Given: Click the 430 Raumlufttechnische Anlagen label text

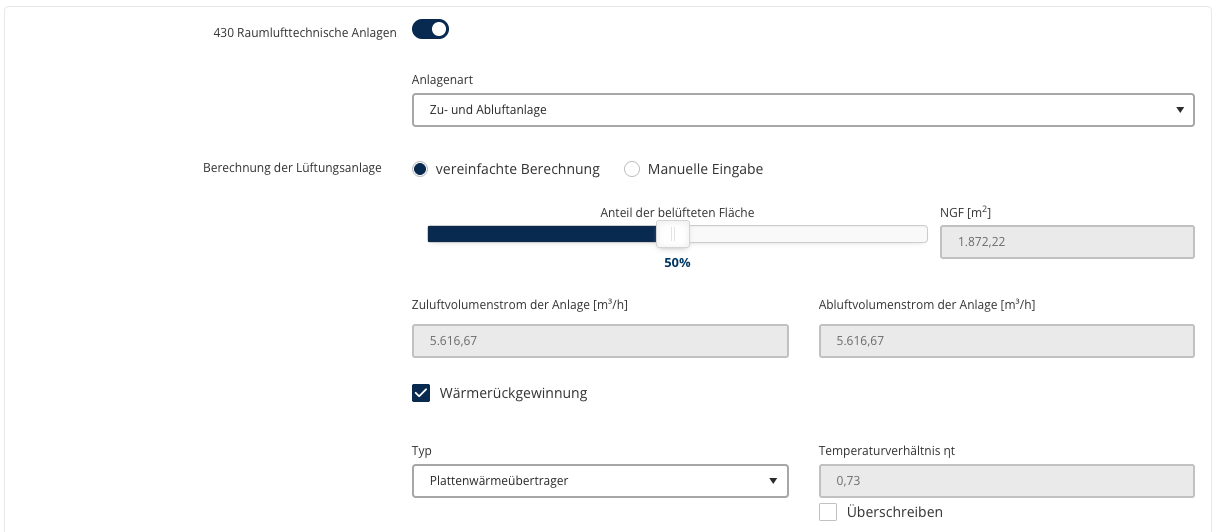Looking at the screenshot, I should point(305,32).
